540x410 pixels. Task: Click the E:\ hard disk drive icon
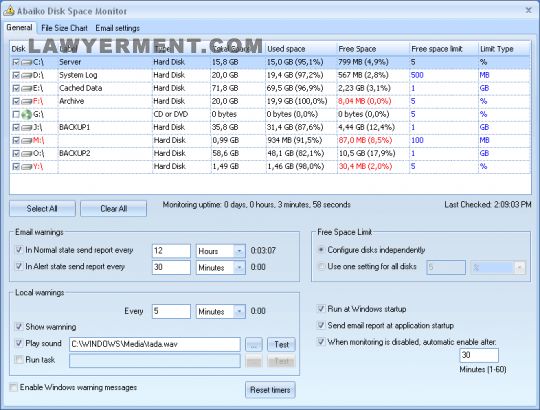27,88
